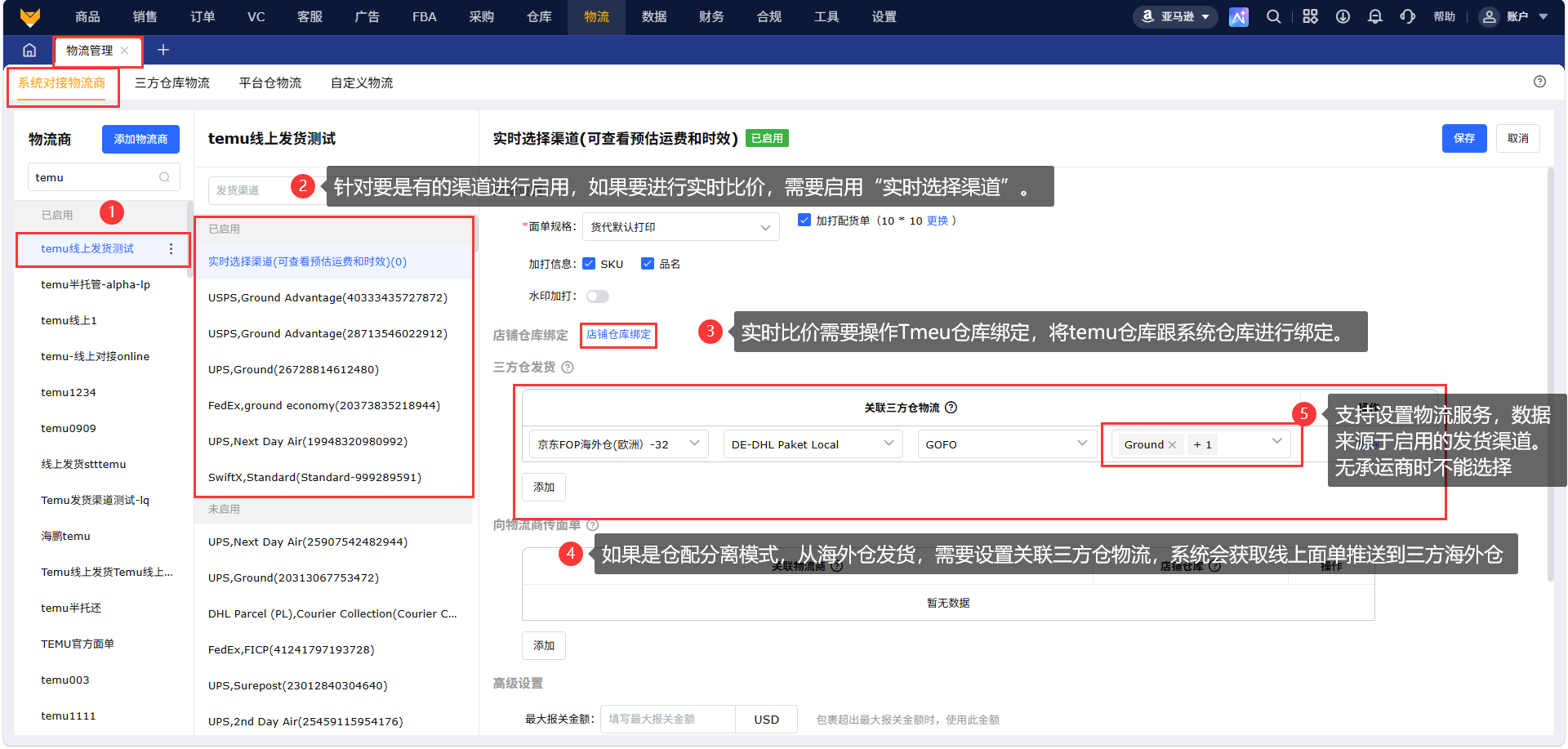Image resolution: width=1568 pixels, height=749 pixels.
Task: Click the account avatar icon
Action: pyautogui.click(x=1490, y=16)
